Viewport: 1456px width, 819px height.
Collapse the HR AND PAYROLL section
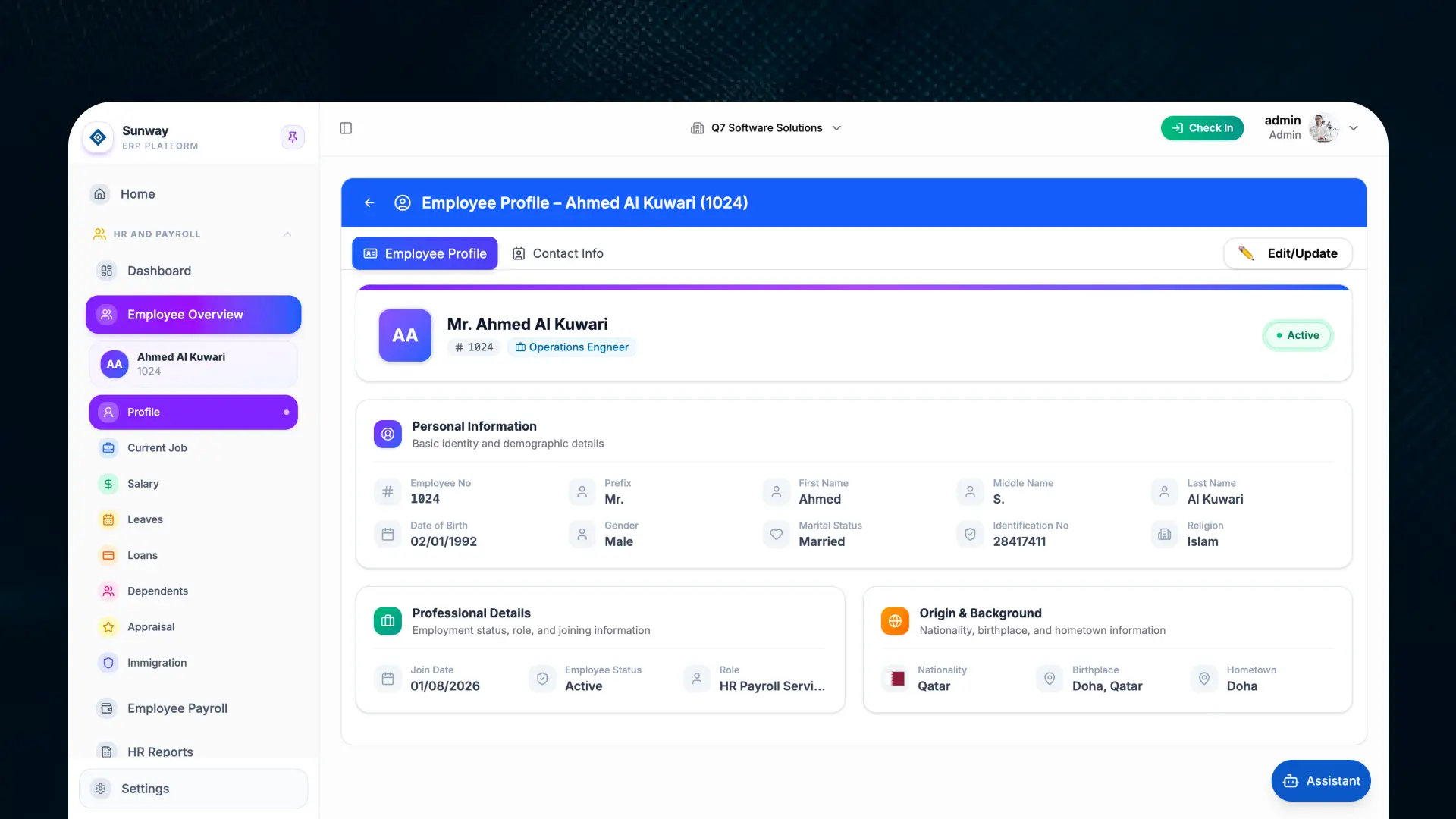coord(287,234)
